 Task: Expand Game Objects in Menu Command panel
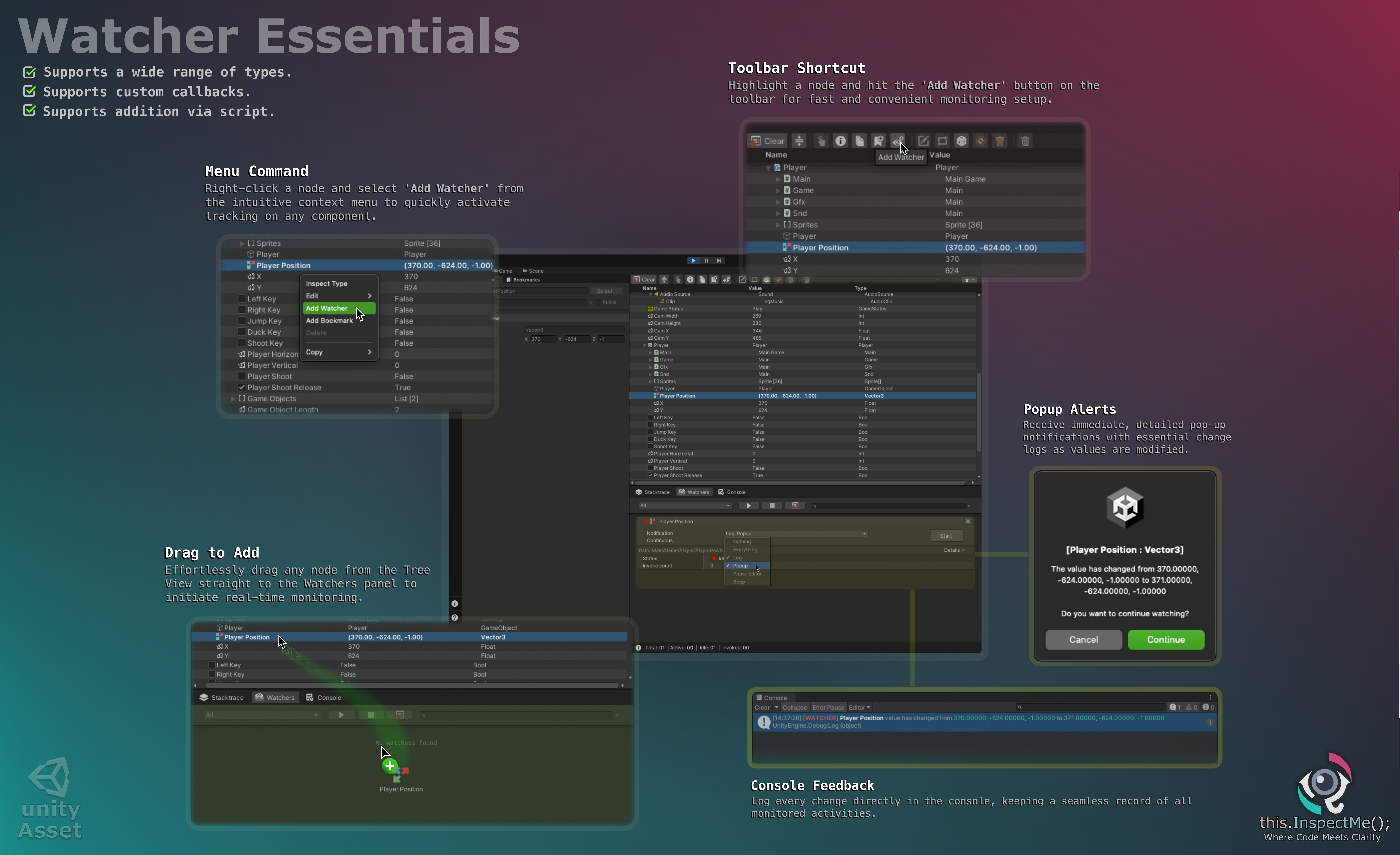point(233,399)
